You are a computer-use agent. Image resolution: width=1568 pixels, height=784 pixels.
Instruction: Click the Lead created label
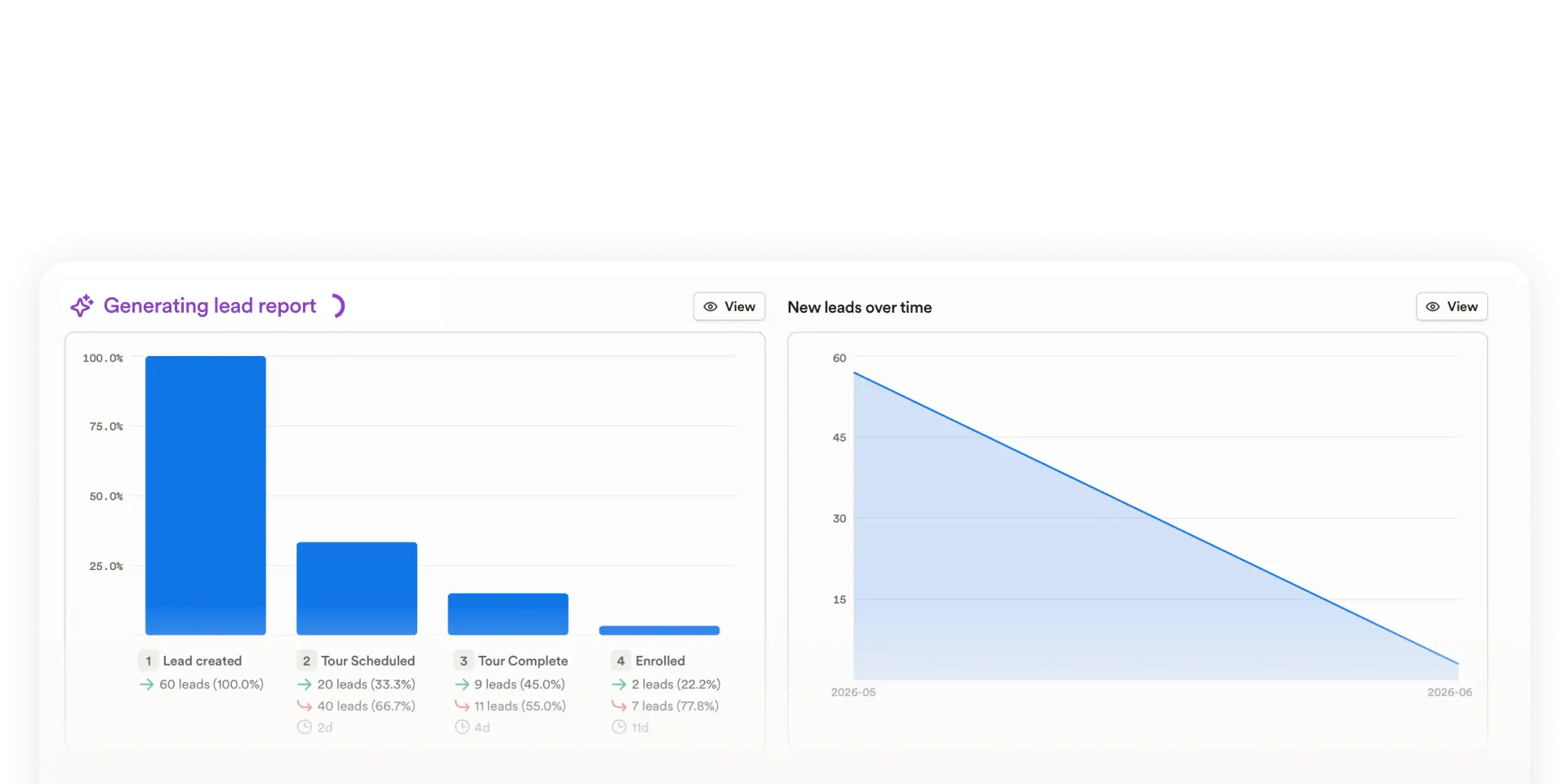tap(203, 661)
